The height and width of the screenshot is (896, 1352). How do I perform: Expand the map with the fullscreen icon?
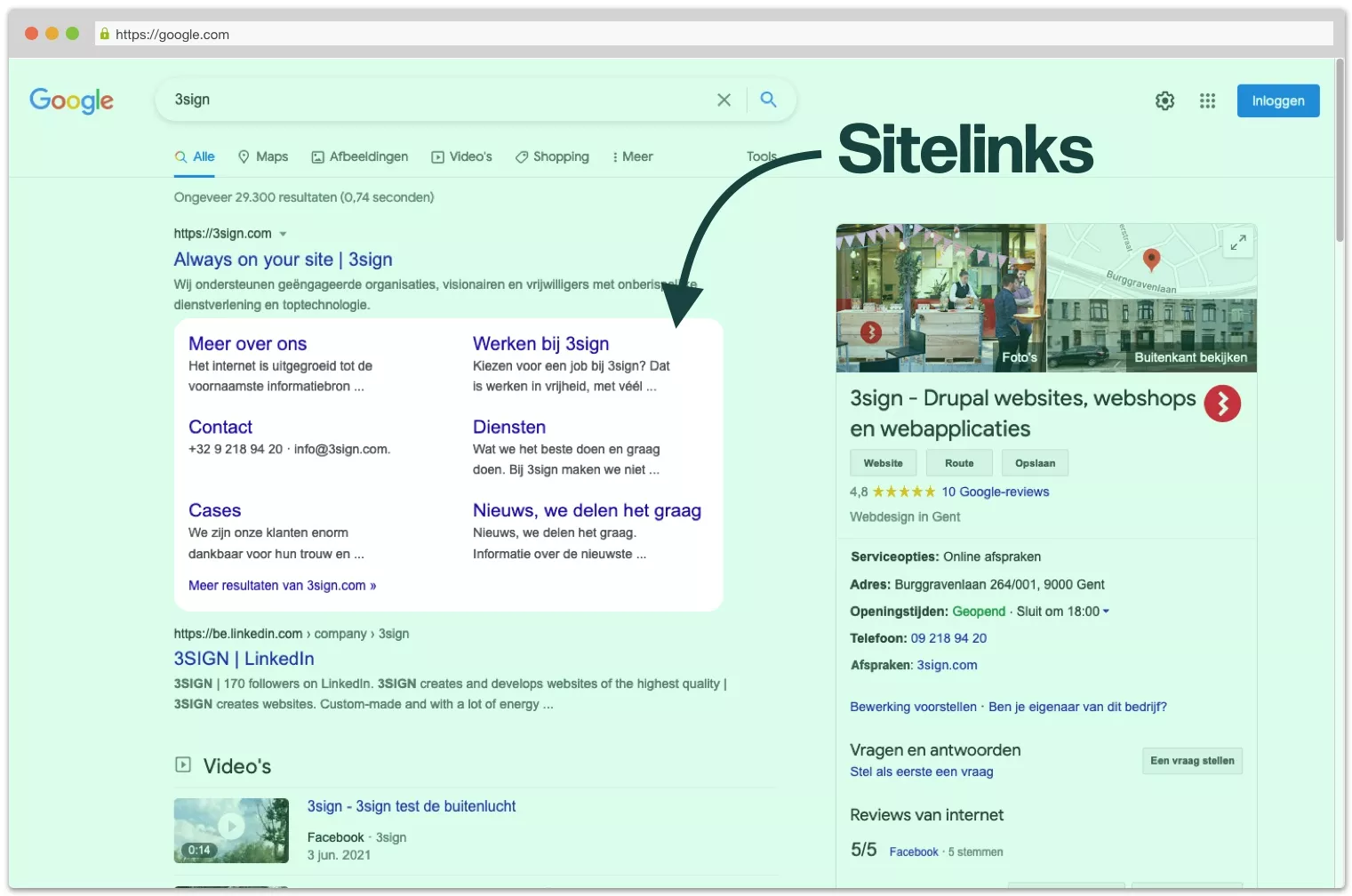click(x=1237, y=242)
